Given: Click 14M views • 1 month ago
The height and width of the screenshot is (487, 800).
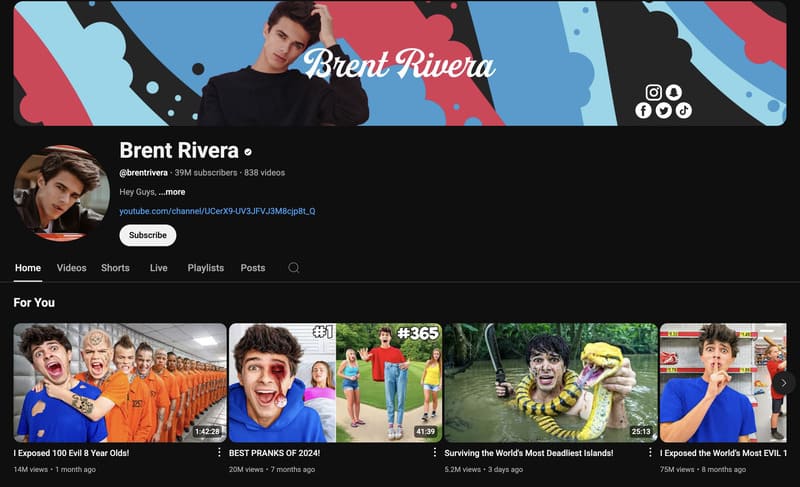Looking at the screenshot, I should [x=55, y=470].
